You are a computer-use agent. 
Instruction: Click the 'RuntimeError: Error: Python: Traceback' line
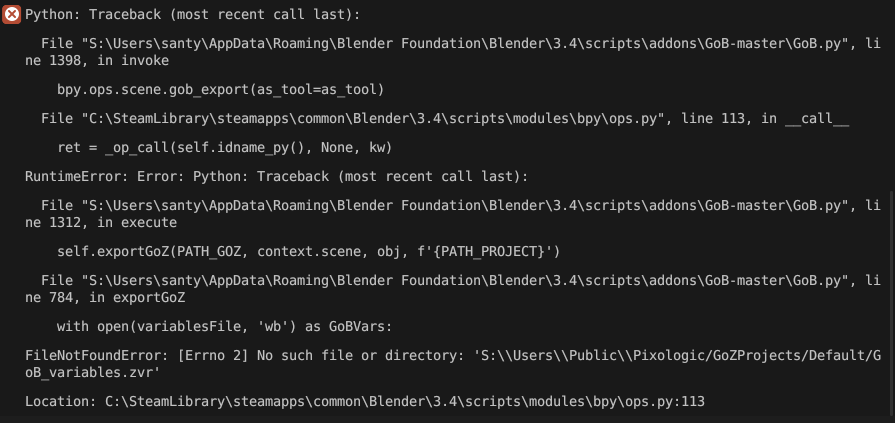(x=276, y=177)
